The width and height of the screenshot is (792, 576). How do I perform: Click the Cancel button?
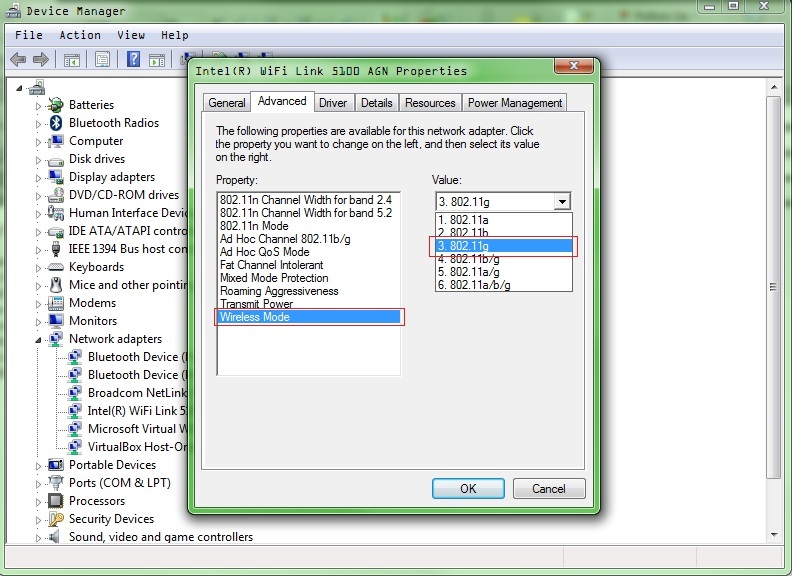click(x=548, y=489)
